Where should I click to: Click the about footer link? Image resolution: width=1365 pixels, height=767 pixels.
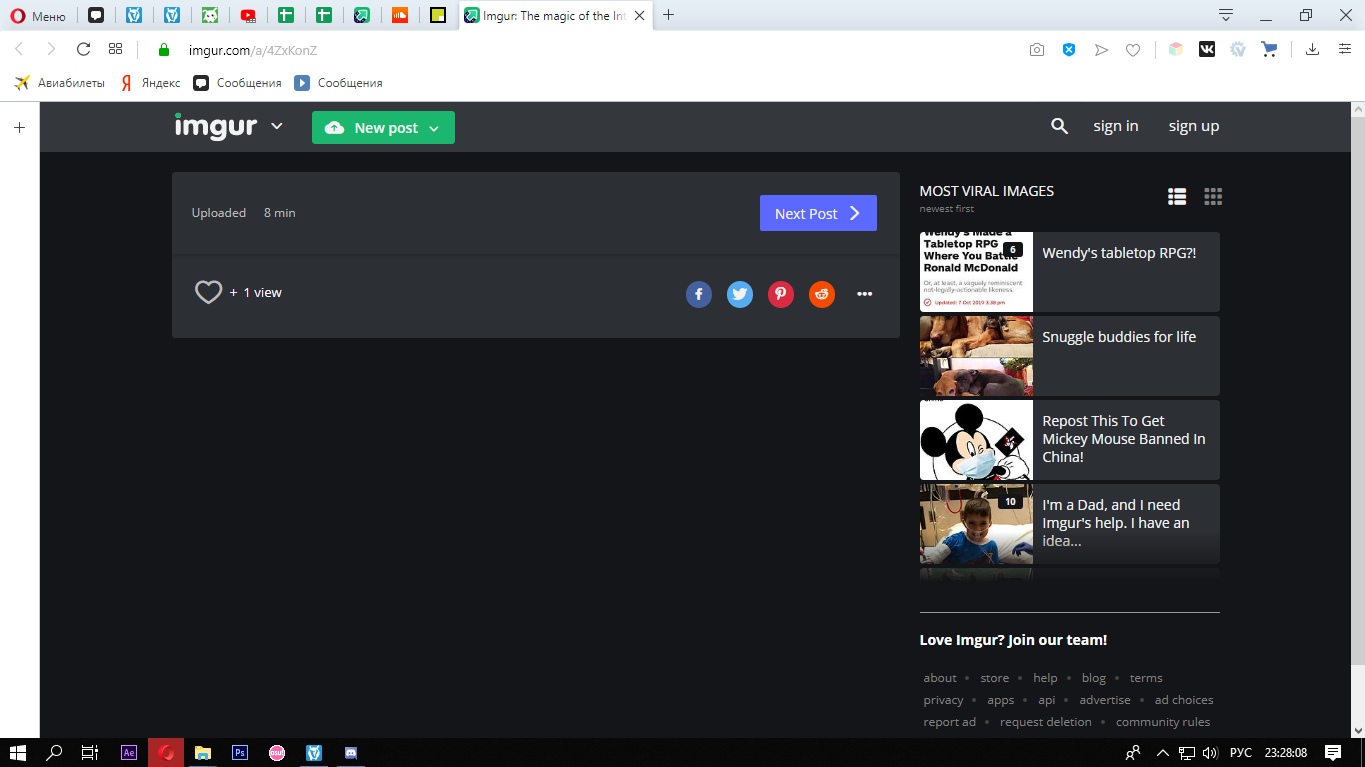[940, 678]
